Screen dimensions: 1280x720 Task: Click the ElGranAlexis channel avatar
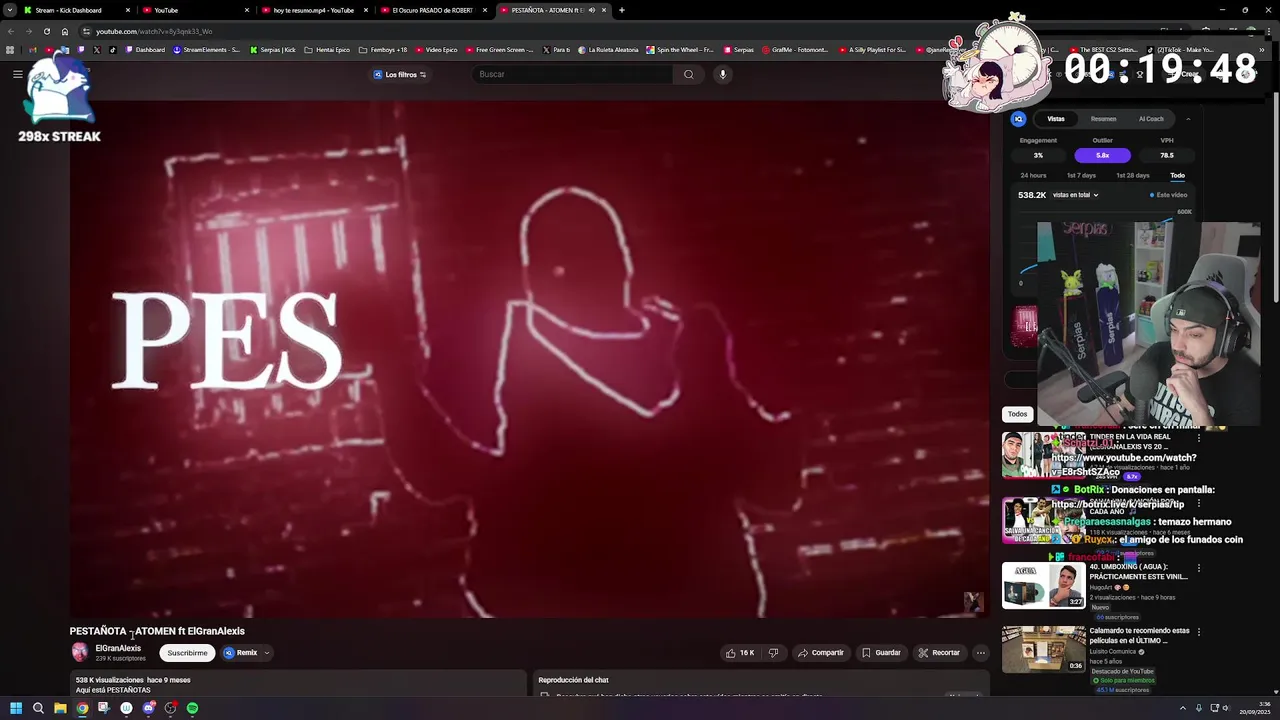click(x=80, y=653)
